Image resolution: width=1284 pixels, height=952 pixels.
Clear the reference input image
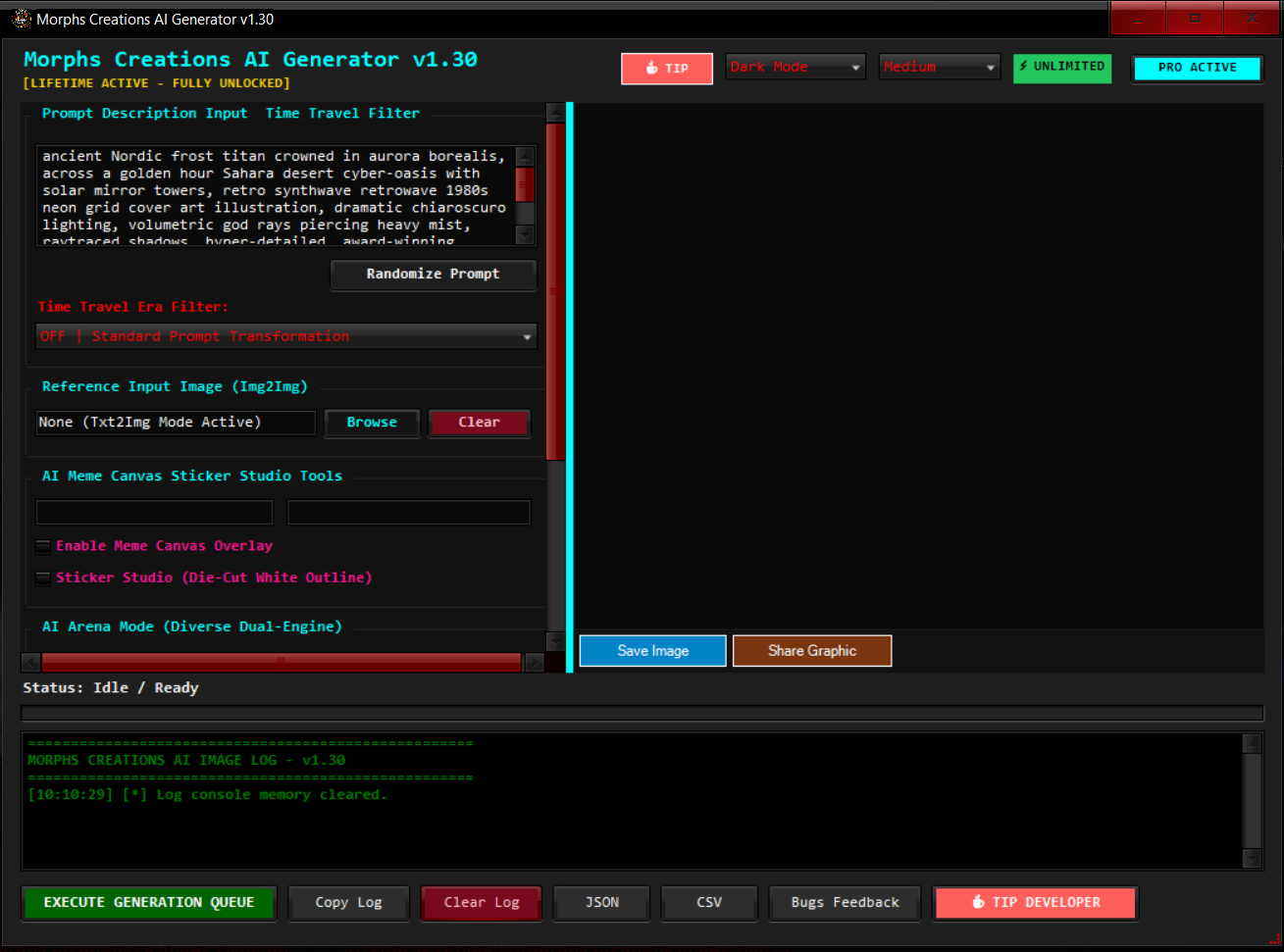pos(479,423)
